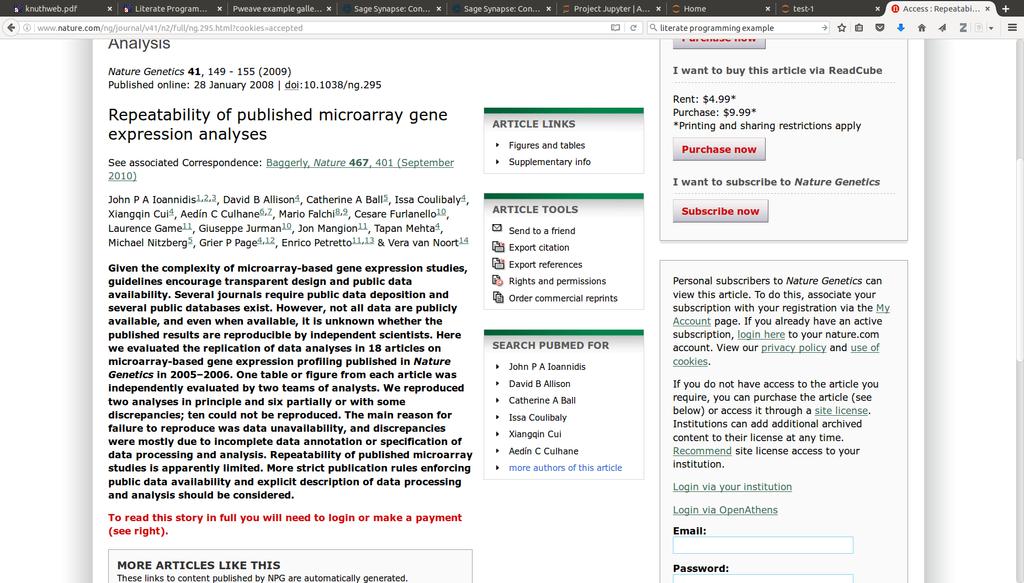Click the Rights and permissions link

click(557, 281)
